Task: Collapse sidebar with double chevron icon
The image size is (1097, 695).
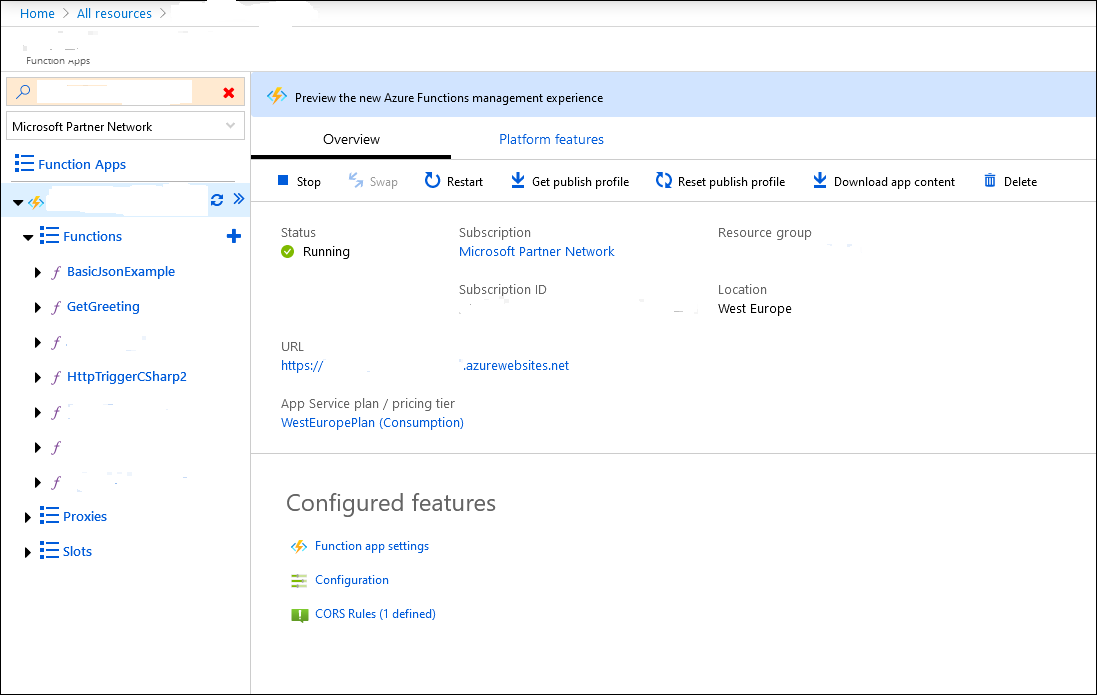Action: pyautogui.click(x=239, y=199)
